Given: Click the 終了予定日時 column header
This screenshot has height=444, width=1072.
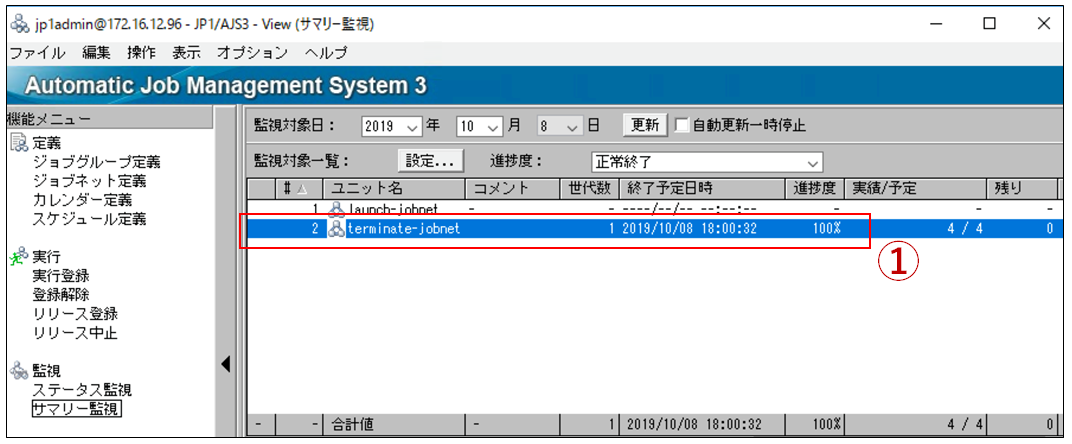Looking at the screenshot, I should pos(702,189).
